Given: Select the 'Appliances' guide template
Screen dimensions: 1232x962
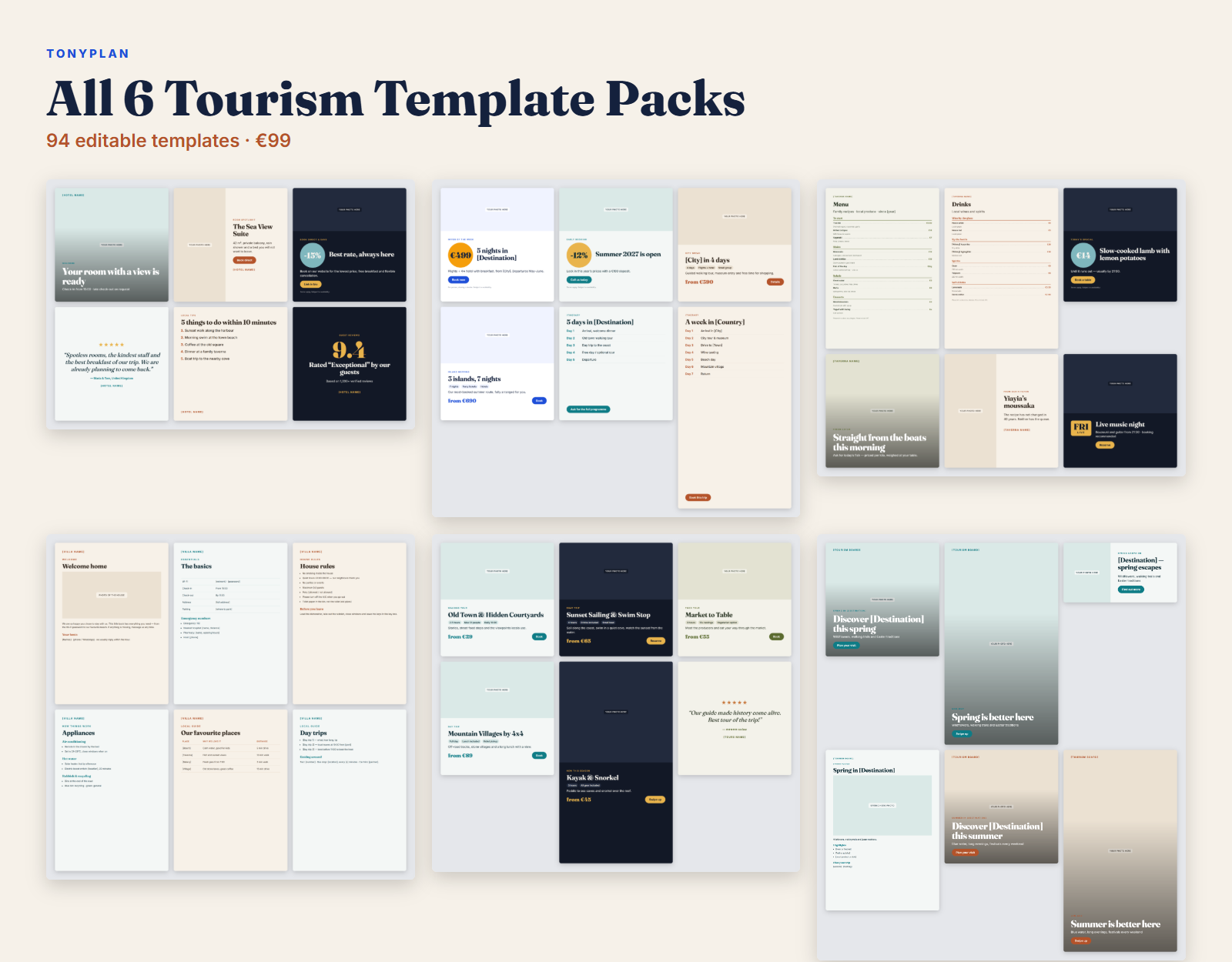Looking at the screenshot, I should coord(112,790).
